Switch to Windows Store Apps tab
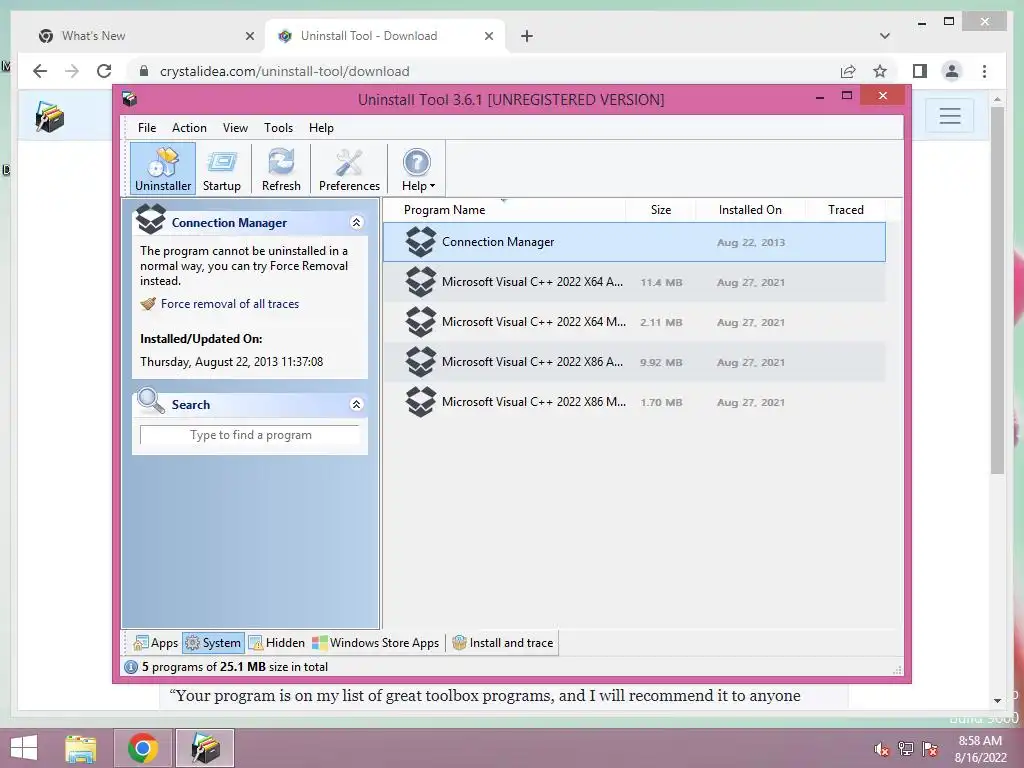Image resolution: width=1024 pixels, height=768 pixels. coord(376,643)
